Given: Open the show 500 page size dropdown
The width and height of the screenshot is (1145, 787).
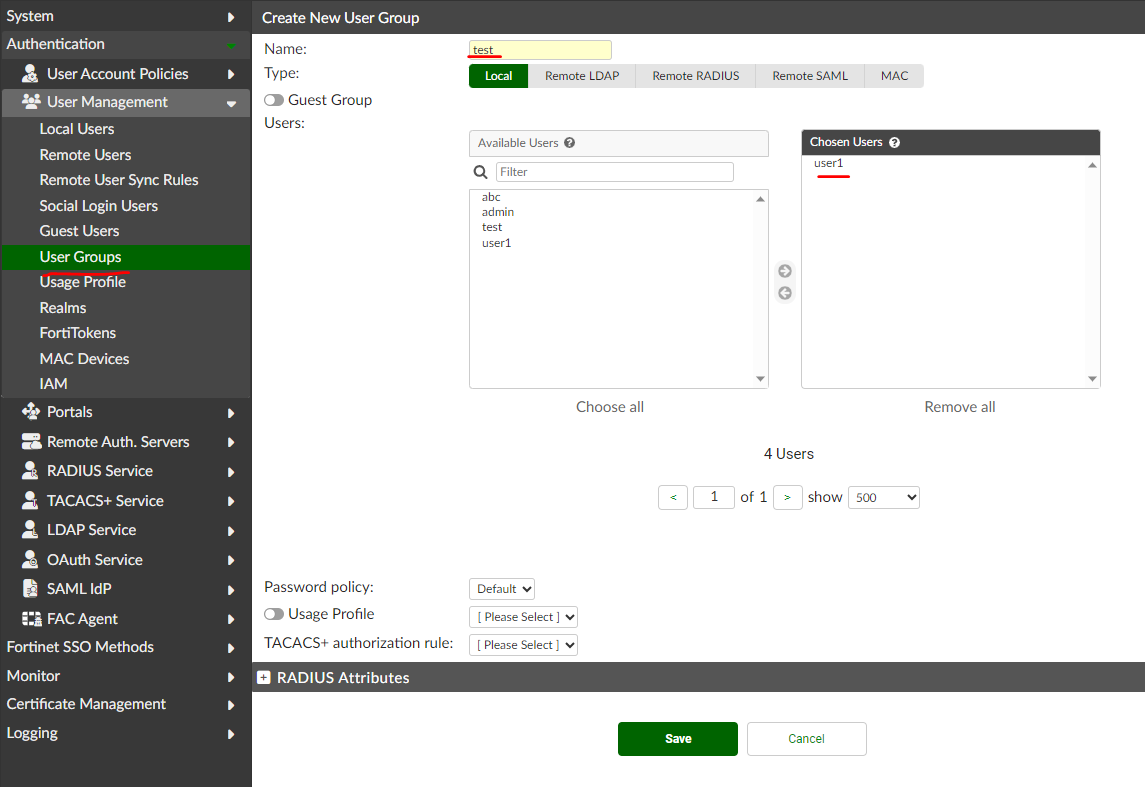Looking at the screenshot, I should (x=883, y=497).
